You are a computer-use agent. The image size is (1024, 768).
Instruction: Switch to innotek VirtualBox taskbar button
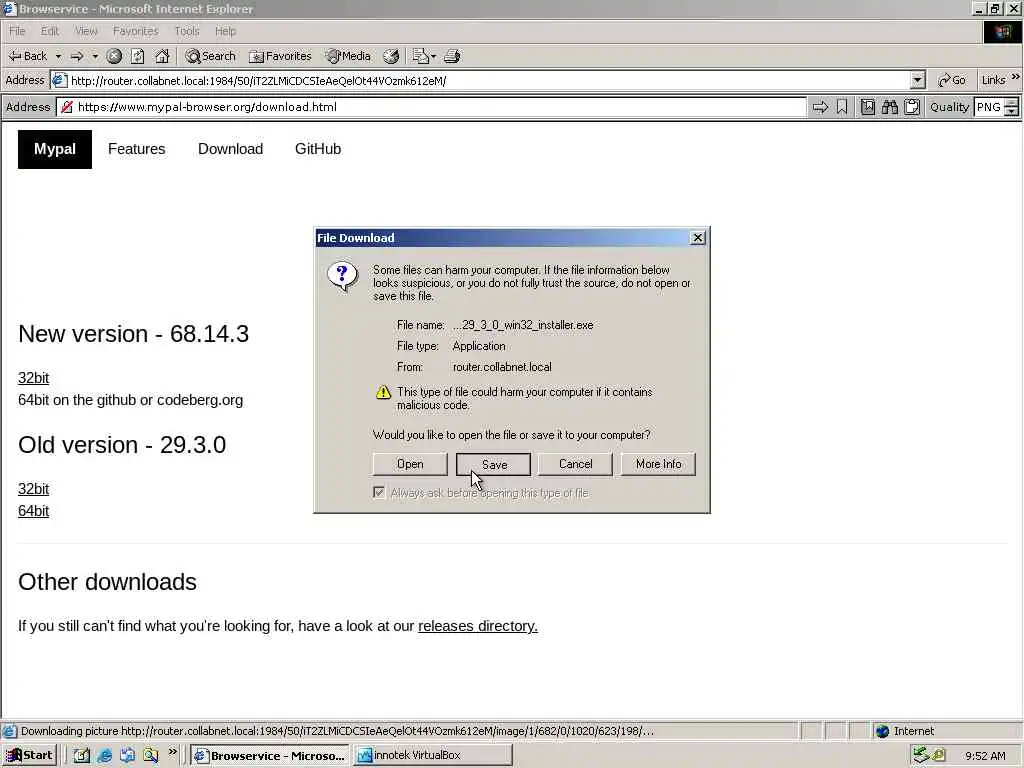point(432,756)
